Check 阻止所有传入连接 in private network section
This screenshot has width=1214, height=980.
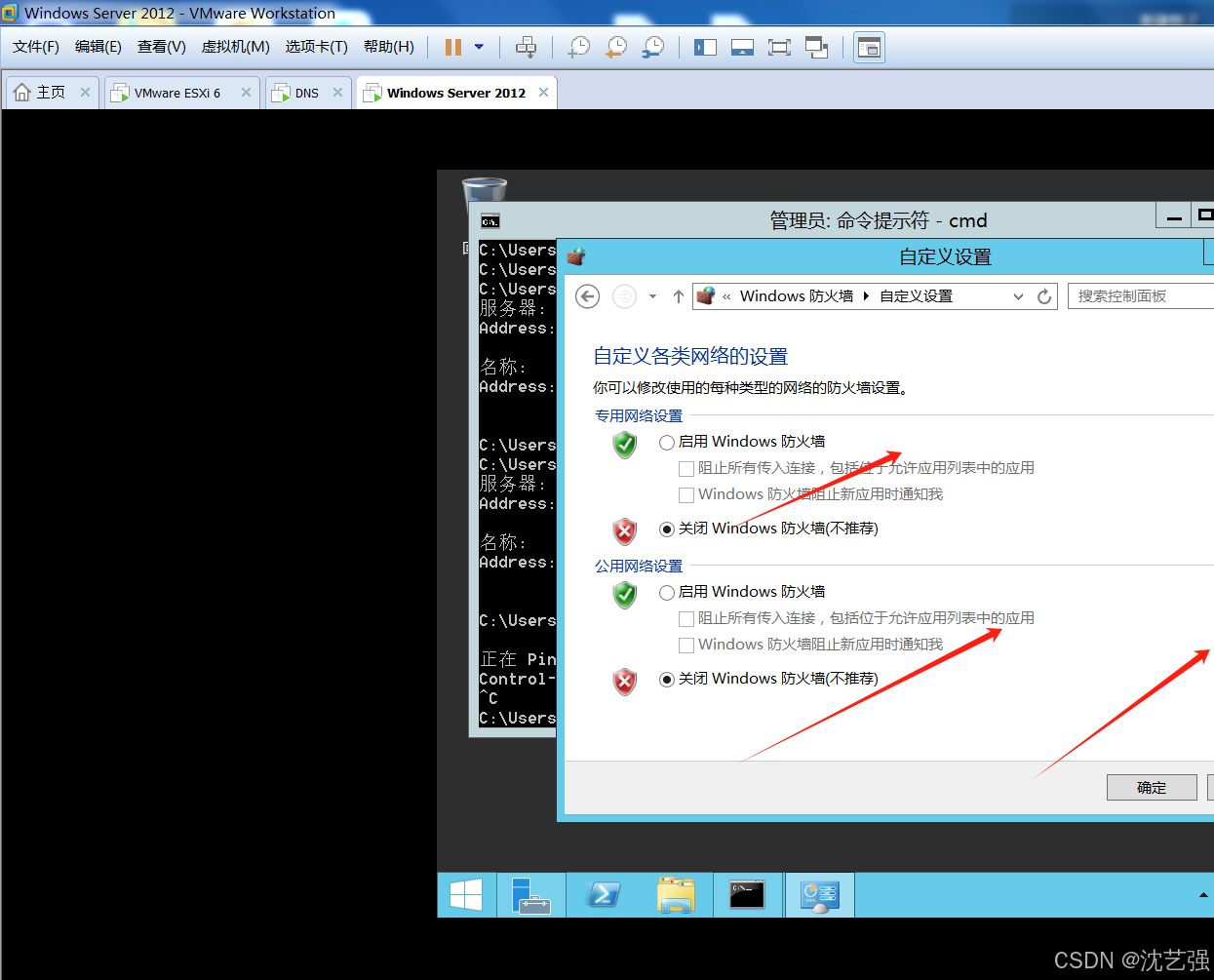[x=686, y=469]
